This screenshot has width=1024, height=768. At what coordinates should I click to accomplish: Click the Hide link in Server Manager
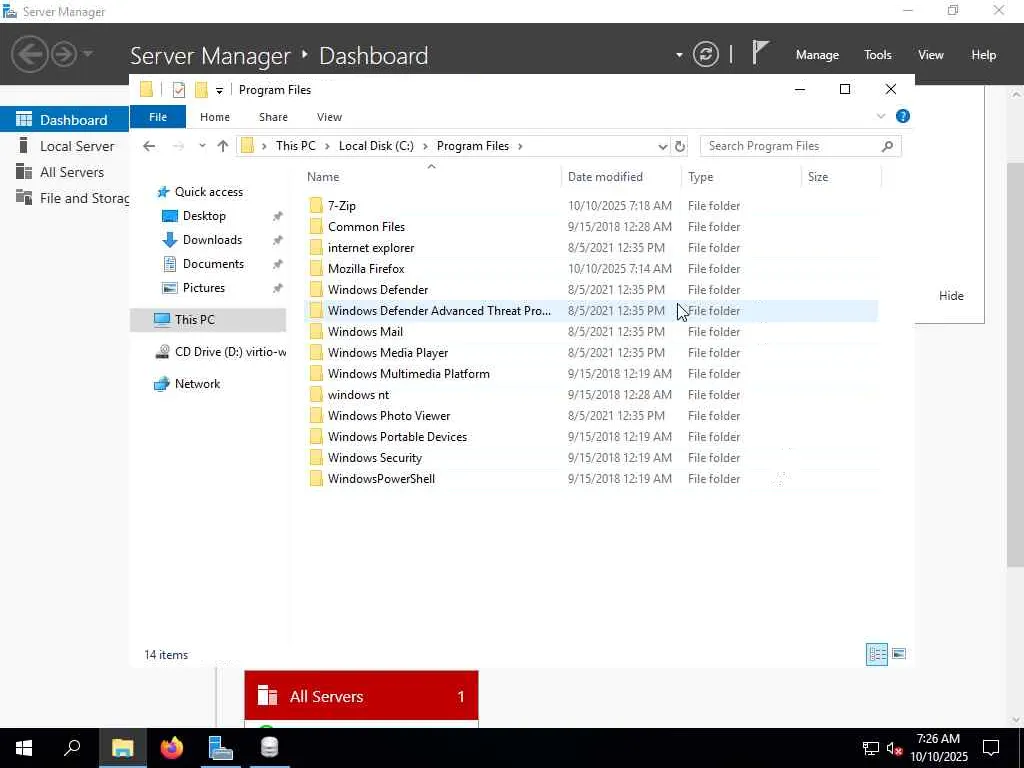pos(951,296)
